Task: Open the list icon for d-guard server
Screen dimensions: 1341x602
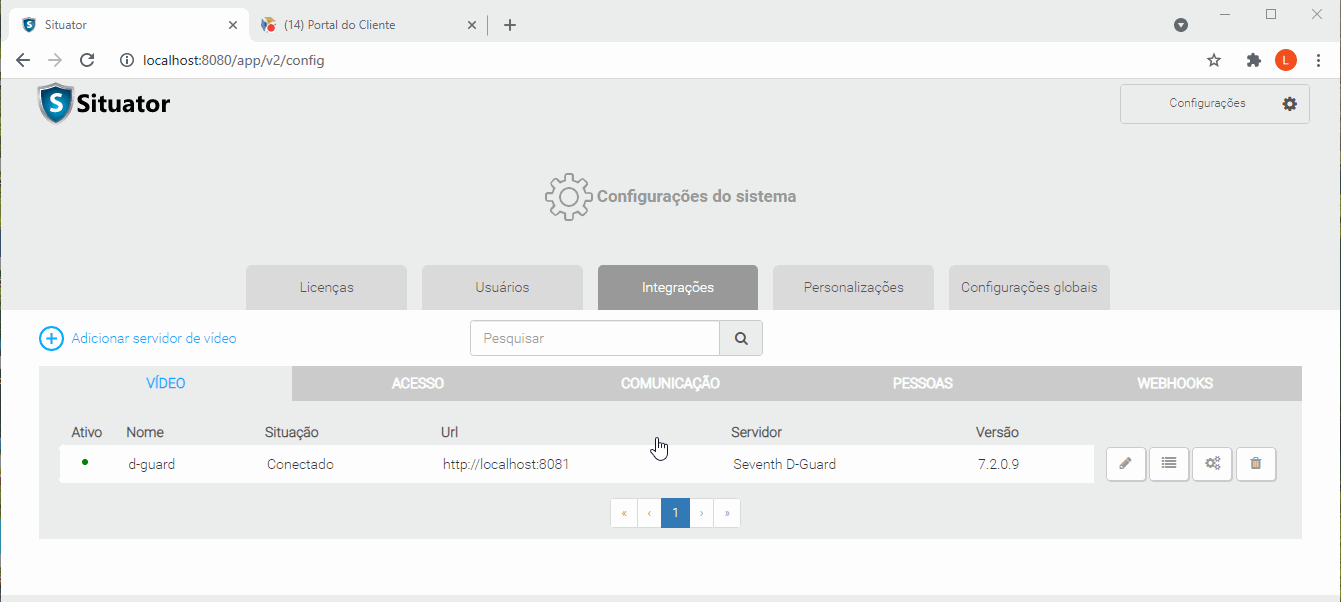Action: point(1169,464)
